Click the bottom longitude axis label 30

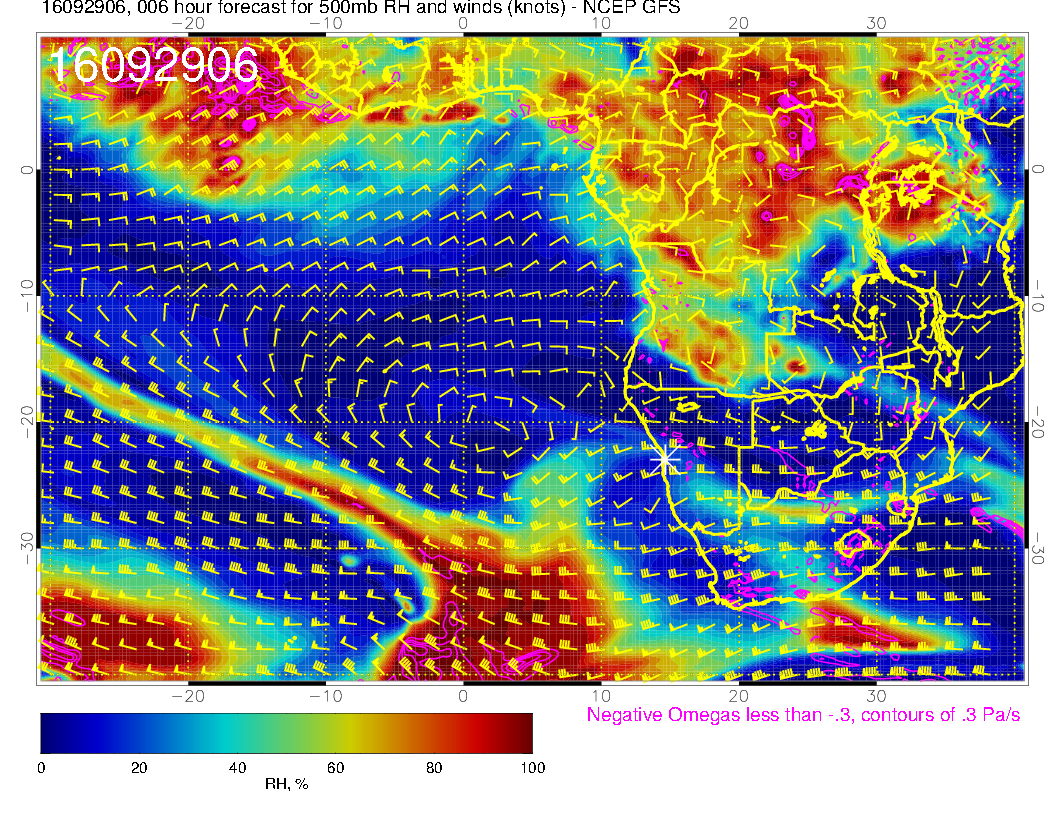click(876, 695)
